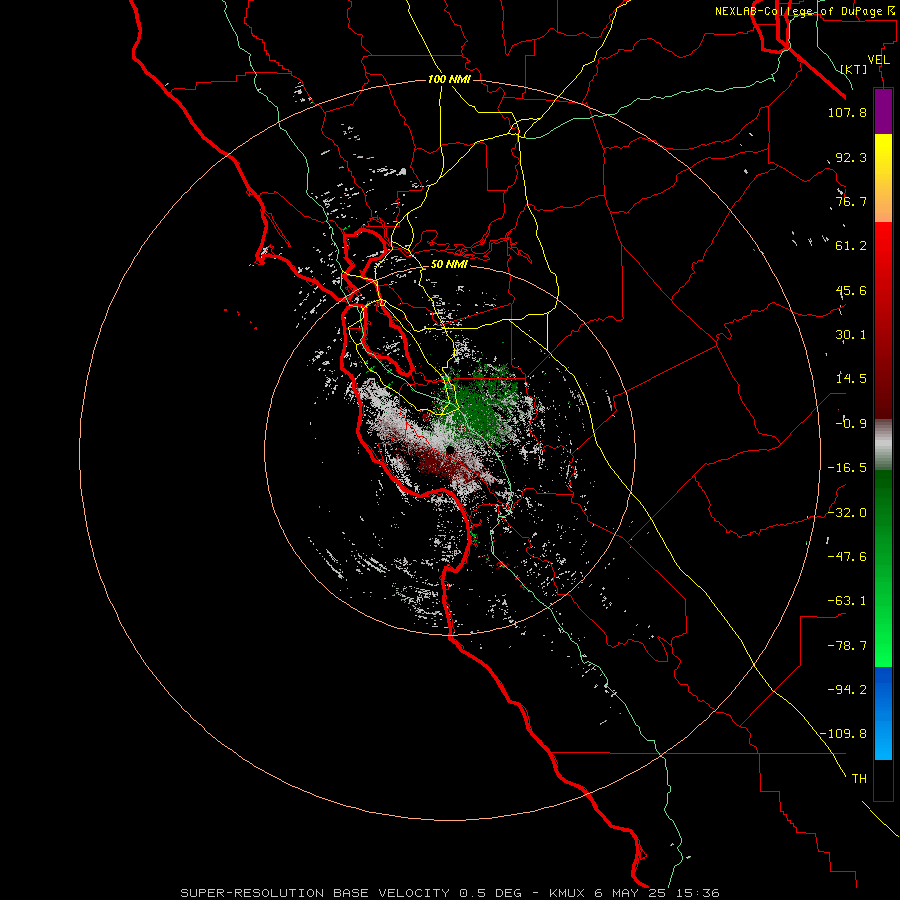Click the VEL legend title
Viewport: 900px width, 900px height.
(x=878, y=60)
